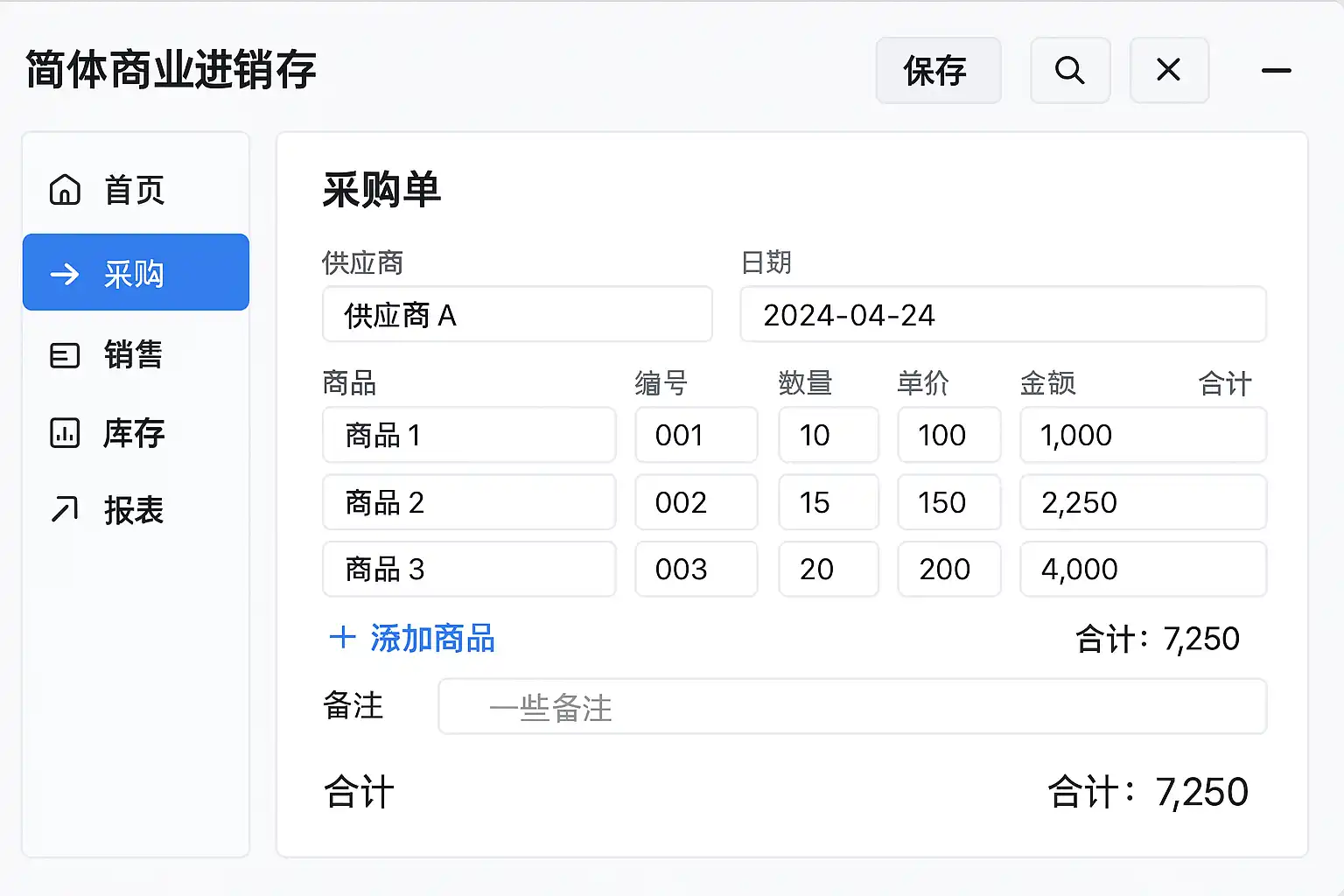Go to the 库存 inventory page
1344x896 pixels.
point(133,433)
